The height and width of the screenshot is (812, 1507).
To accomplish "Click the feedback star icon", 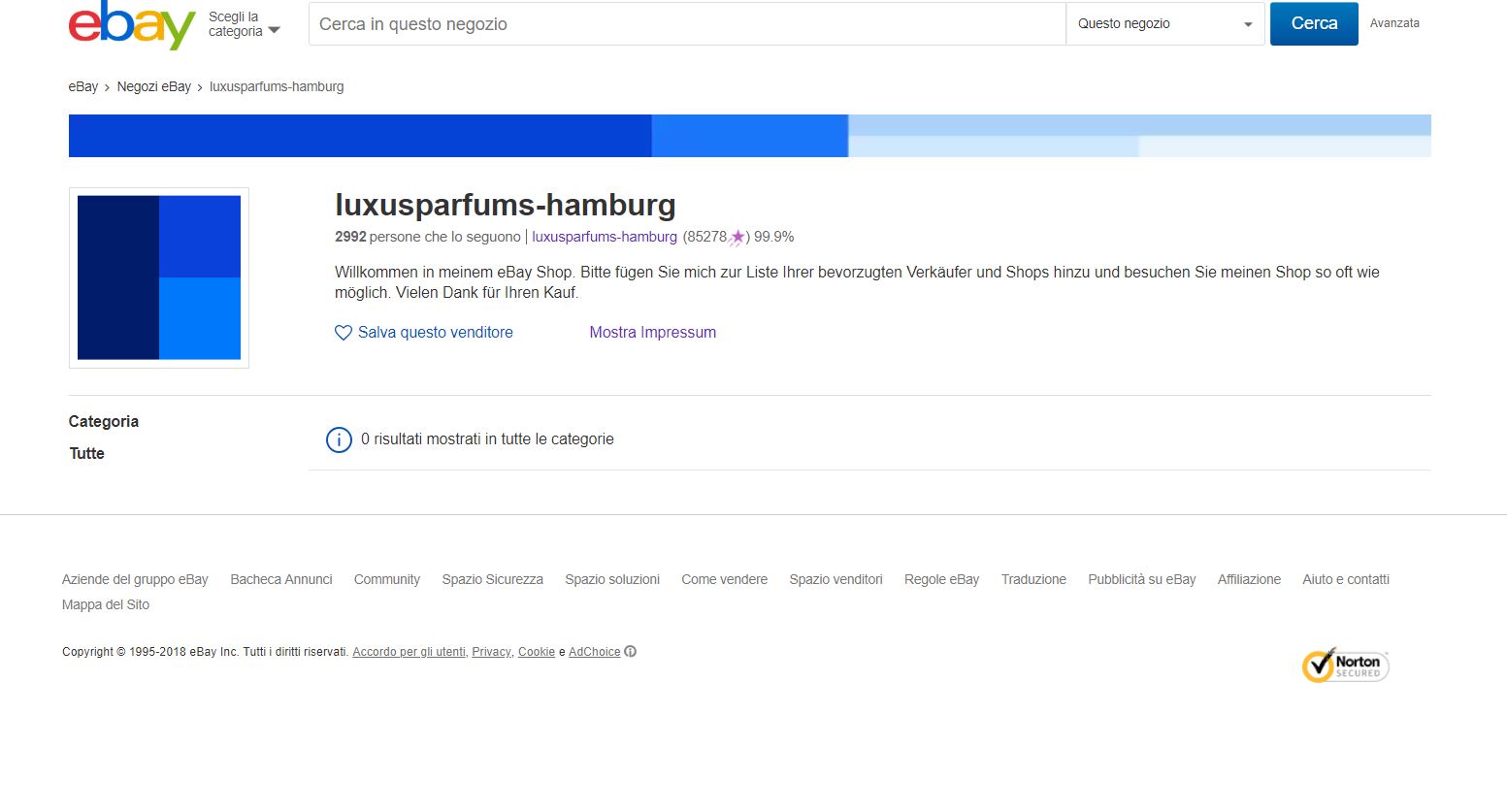I will 737,237.
